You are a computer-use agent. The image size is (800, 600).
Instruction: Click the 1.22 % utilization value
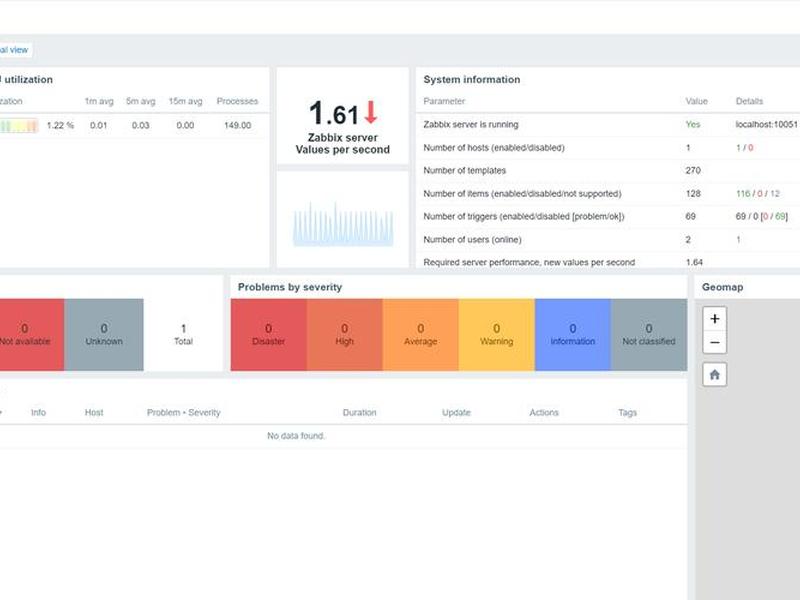tap(60, 126)
